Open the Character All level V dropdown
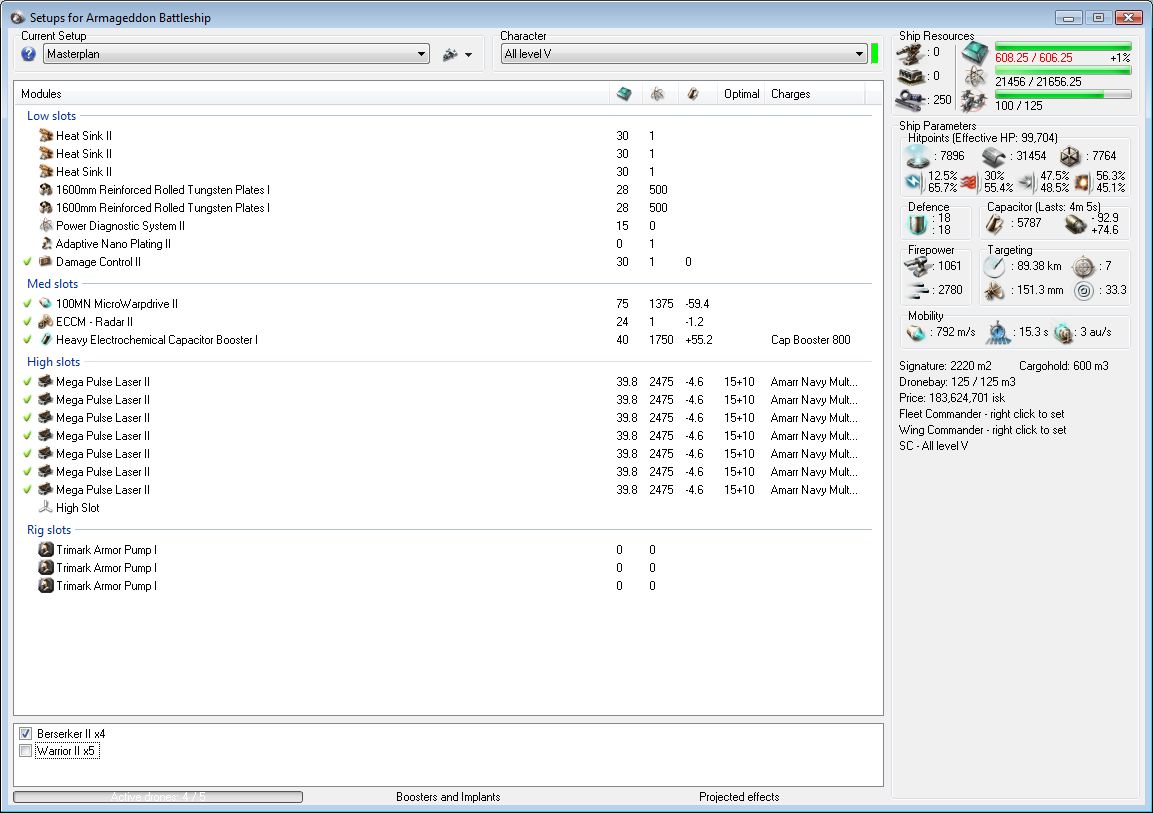This screenshot has width=1153, height=813. (684, 54)
